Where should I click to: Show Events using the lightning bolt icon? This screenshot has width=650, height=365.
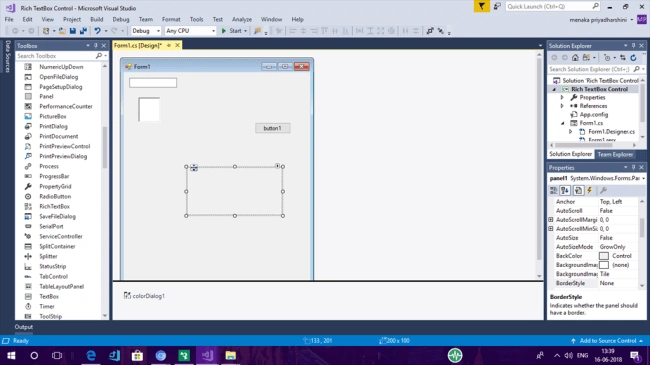pos(589,190)
